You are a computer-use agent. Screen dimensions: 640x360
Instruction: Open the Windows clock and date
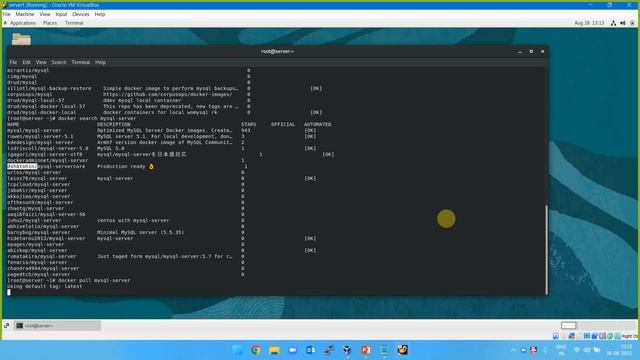pyautogui.click(x=619, y=350)
